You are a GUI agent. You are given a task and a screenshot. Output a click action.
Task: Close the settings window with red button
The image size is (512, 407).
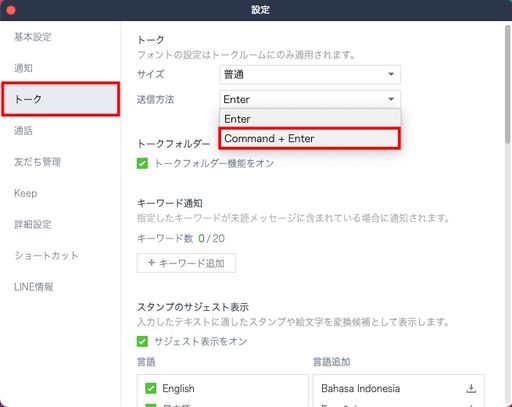[11, 10]
